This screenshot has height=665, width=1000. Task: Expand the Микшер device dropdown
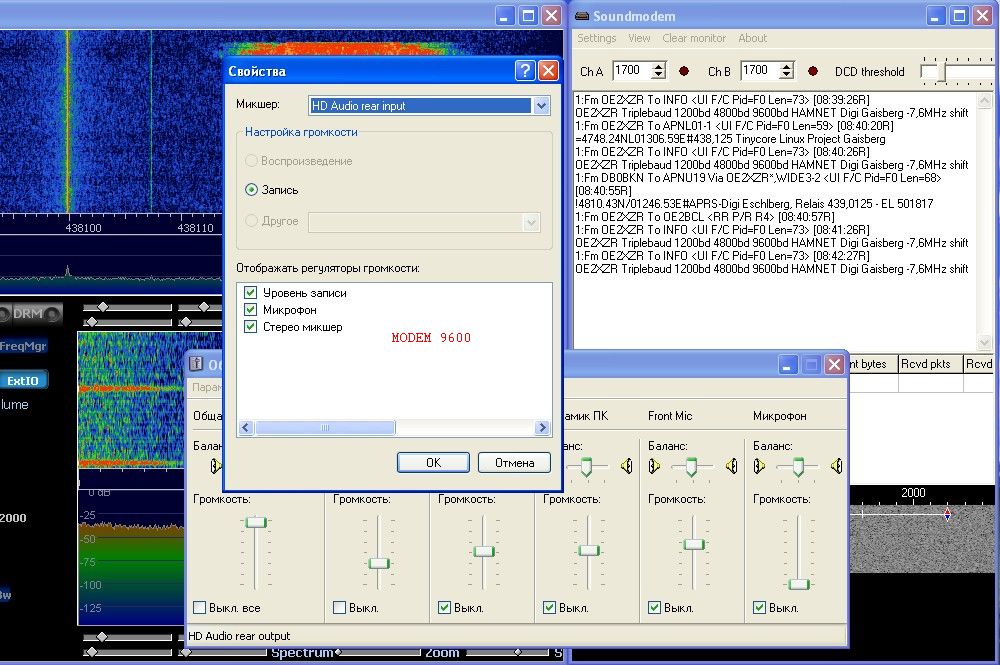[541, 105]
